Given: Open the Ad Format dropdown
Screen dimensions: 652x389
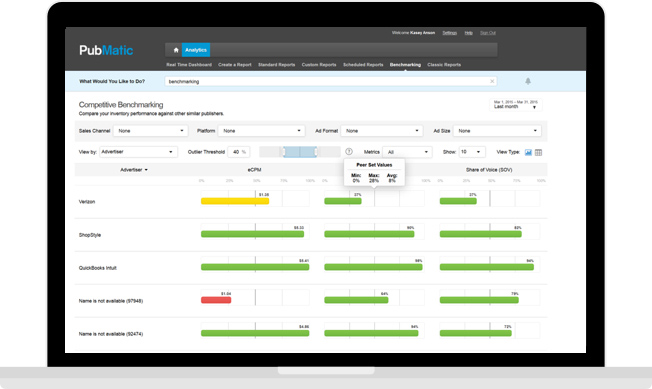Looking at the screenshot, I should click(x=382, y=131).
